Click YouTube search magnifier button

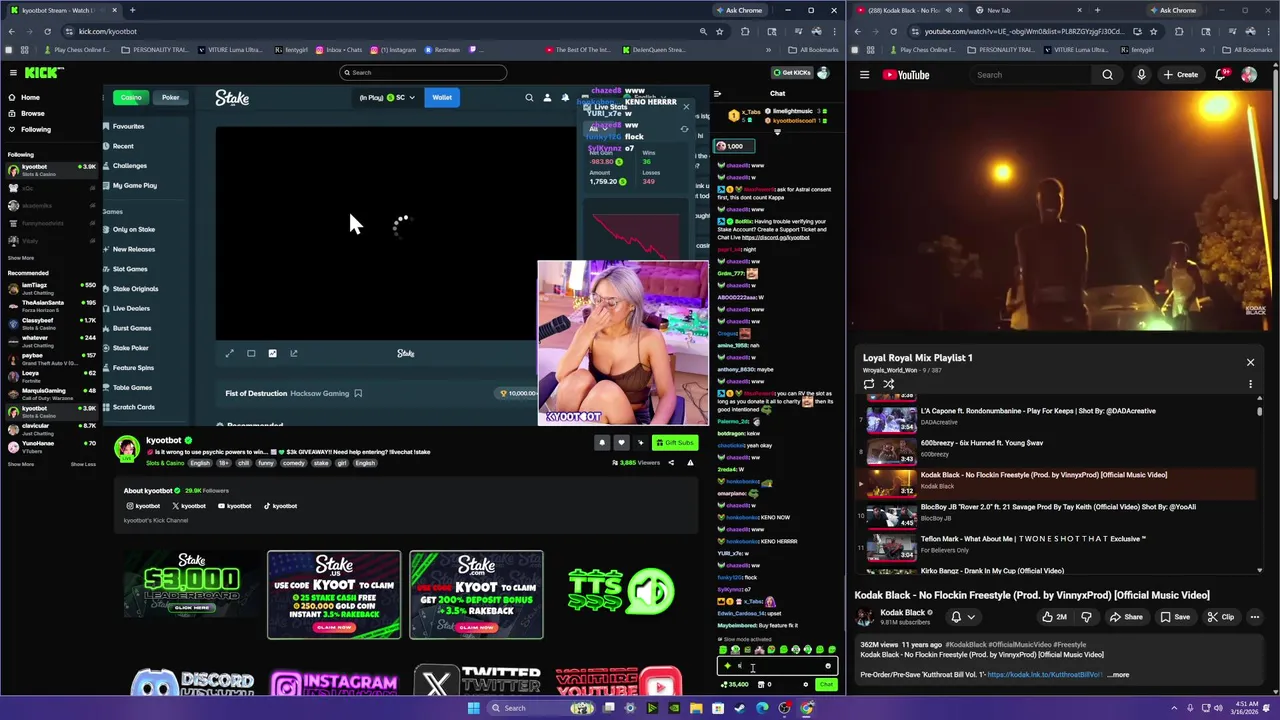point(1107,75)
